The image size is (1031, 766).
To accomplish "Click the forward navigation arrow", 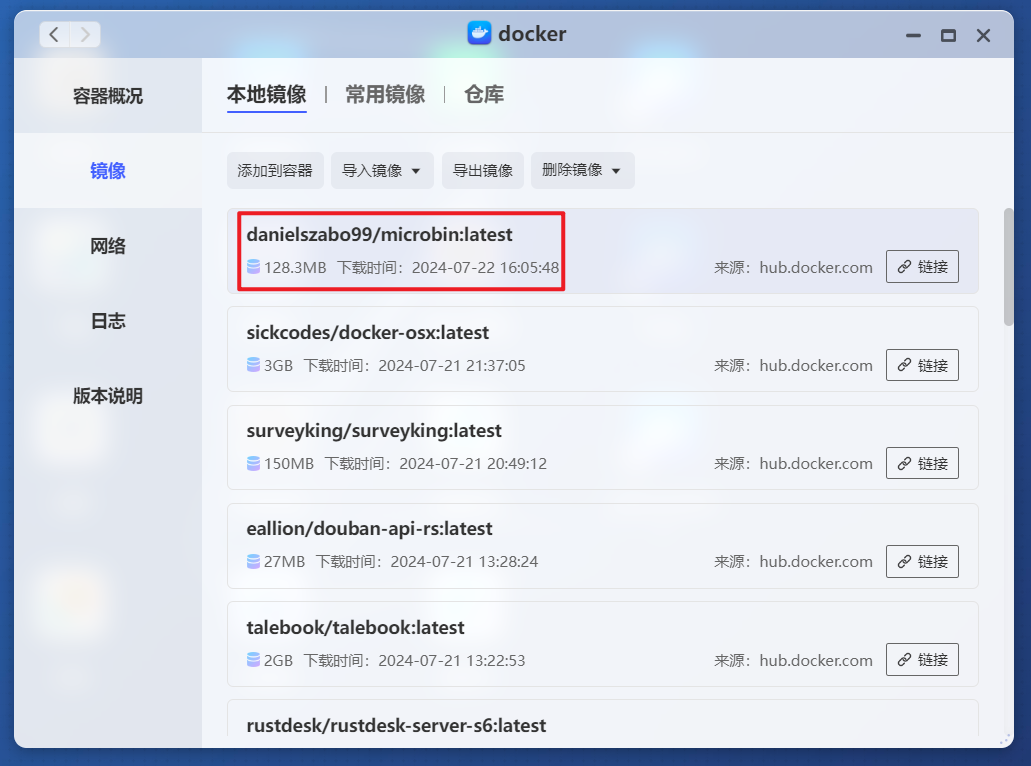I will pos(85,34).
